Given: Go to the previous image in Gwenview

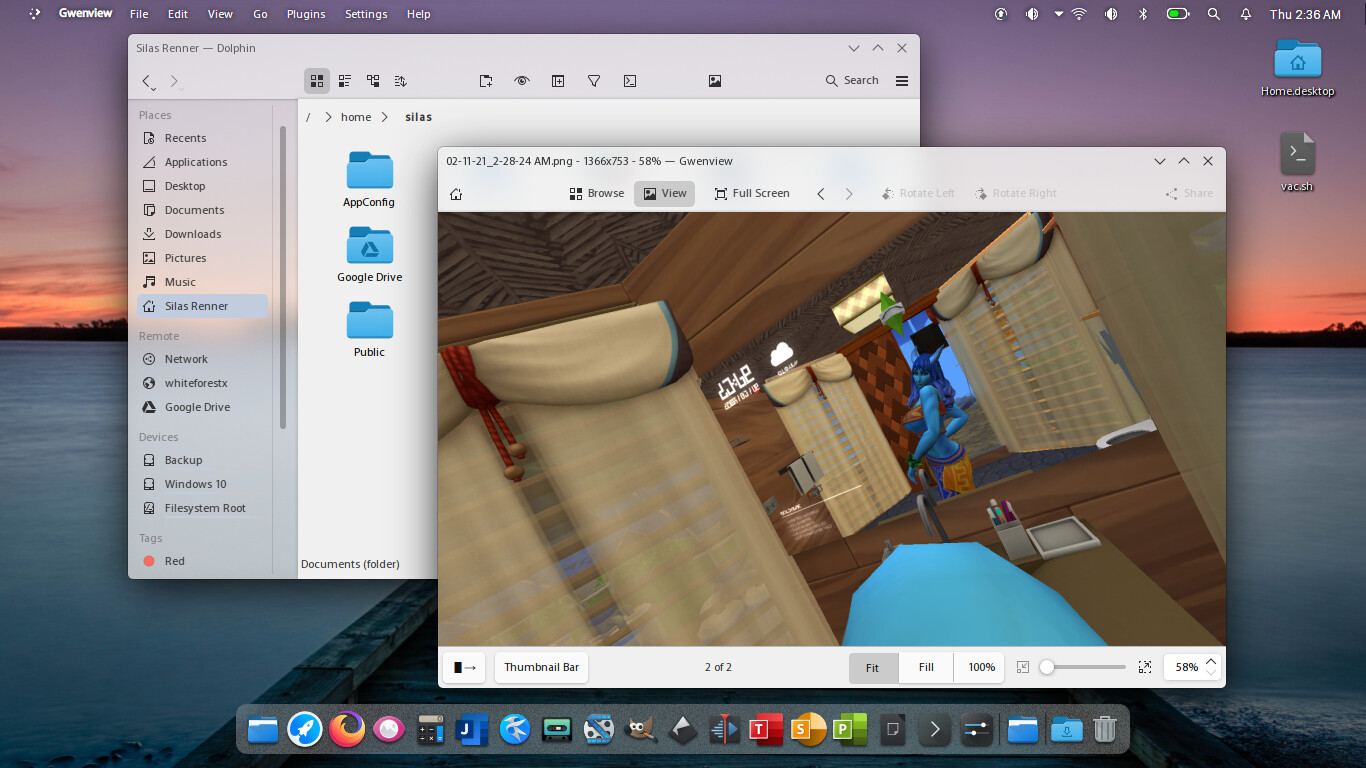Looking at the screenshot, I should (x=821, y=194).
